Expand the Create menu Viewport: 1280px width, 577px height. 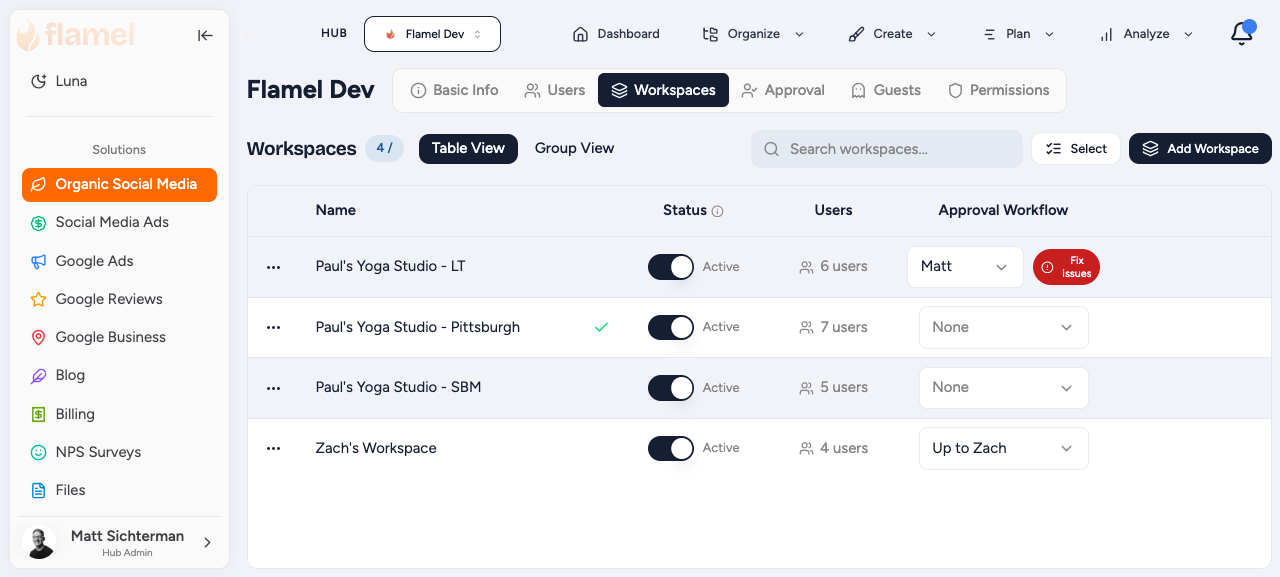pos(892,34)
